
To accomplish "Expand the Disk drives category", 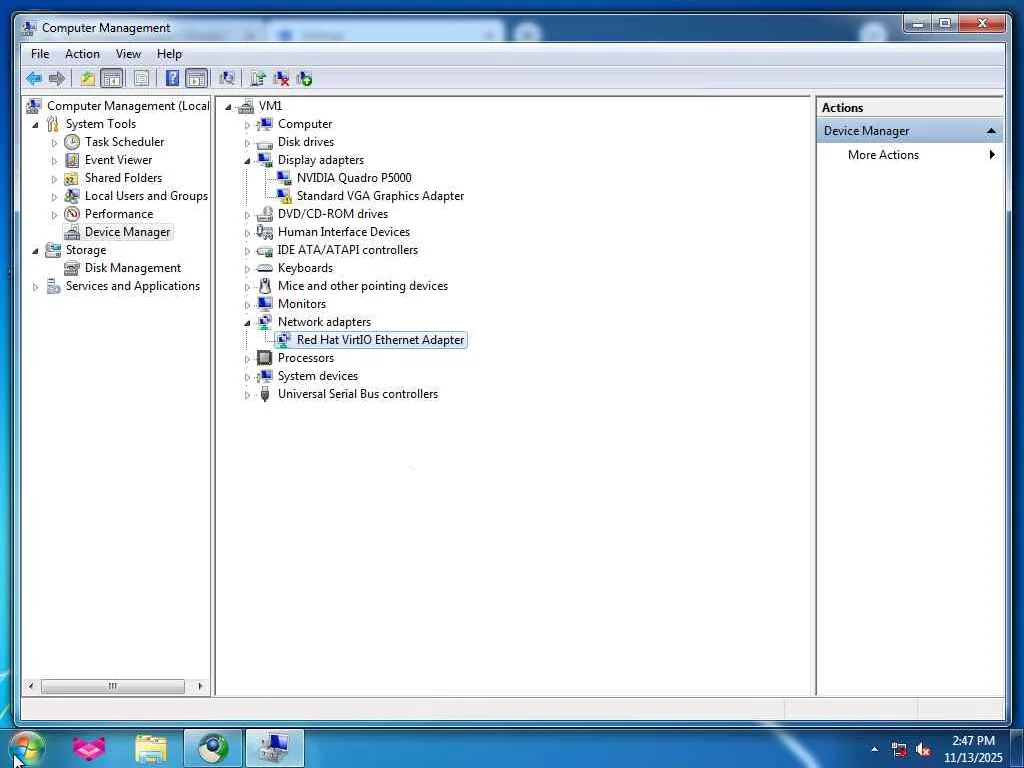I will 247,142.
